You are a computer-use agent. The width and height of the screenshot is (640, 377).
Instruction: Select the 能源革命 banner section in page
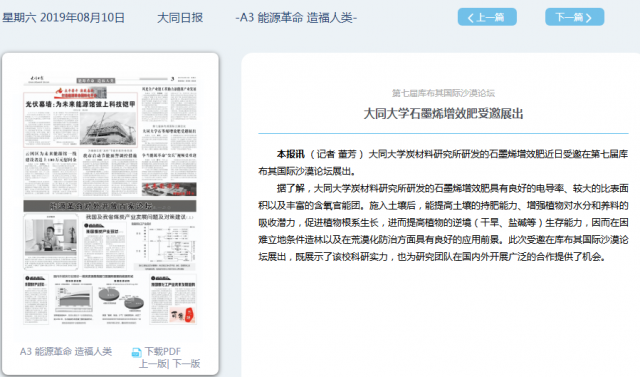coord(110,206)
